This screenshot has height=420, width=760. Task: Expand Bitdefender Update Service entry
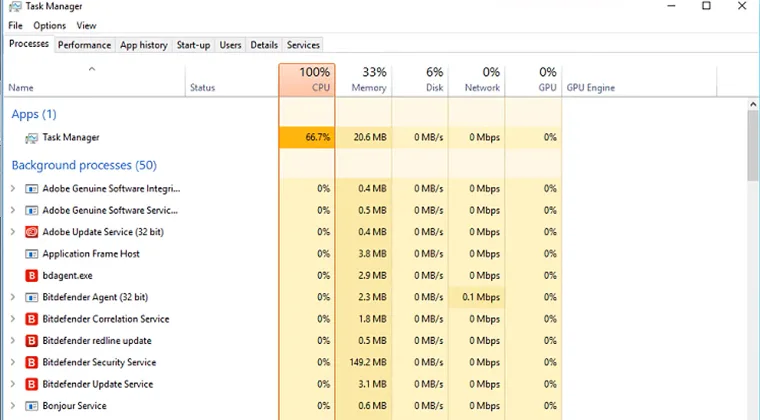(13, 384)
